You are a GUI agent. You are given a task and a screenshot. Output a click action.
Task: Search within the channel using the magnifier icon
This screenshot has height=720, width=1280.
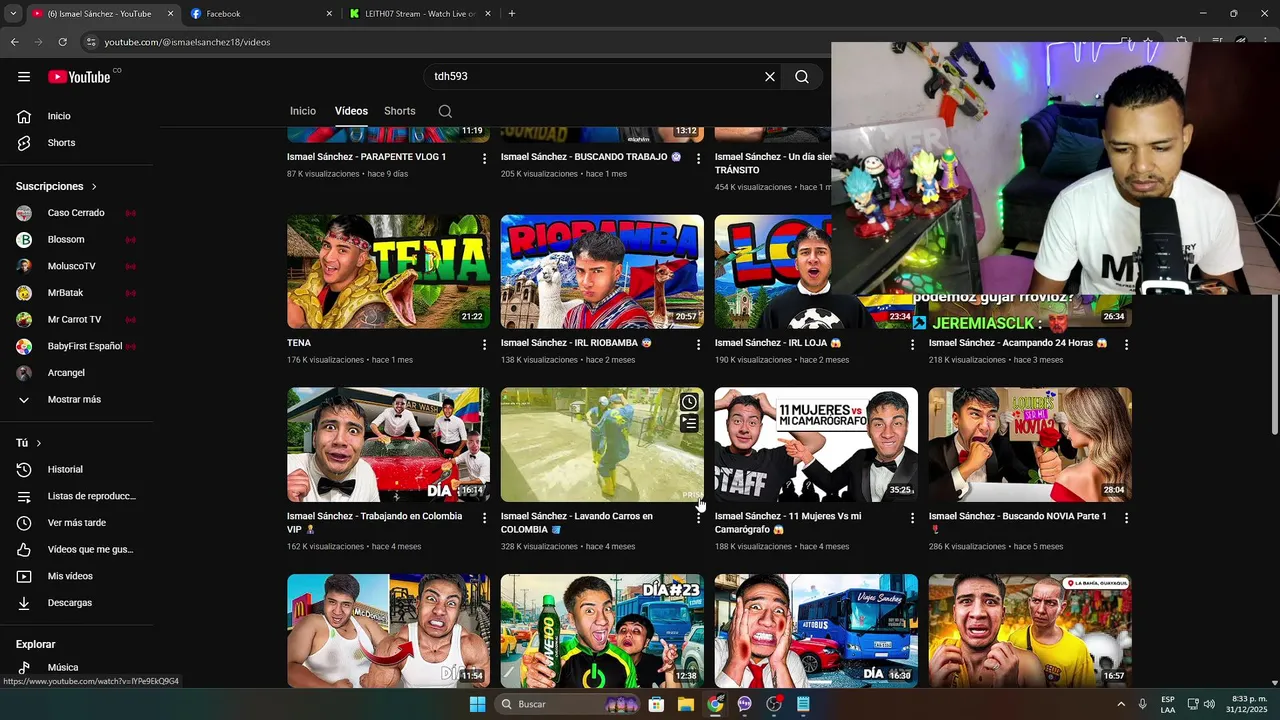click(x=445, y=111)
